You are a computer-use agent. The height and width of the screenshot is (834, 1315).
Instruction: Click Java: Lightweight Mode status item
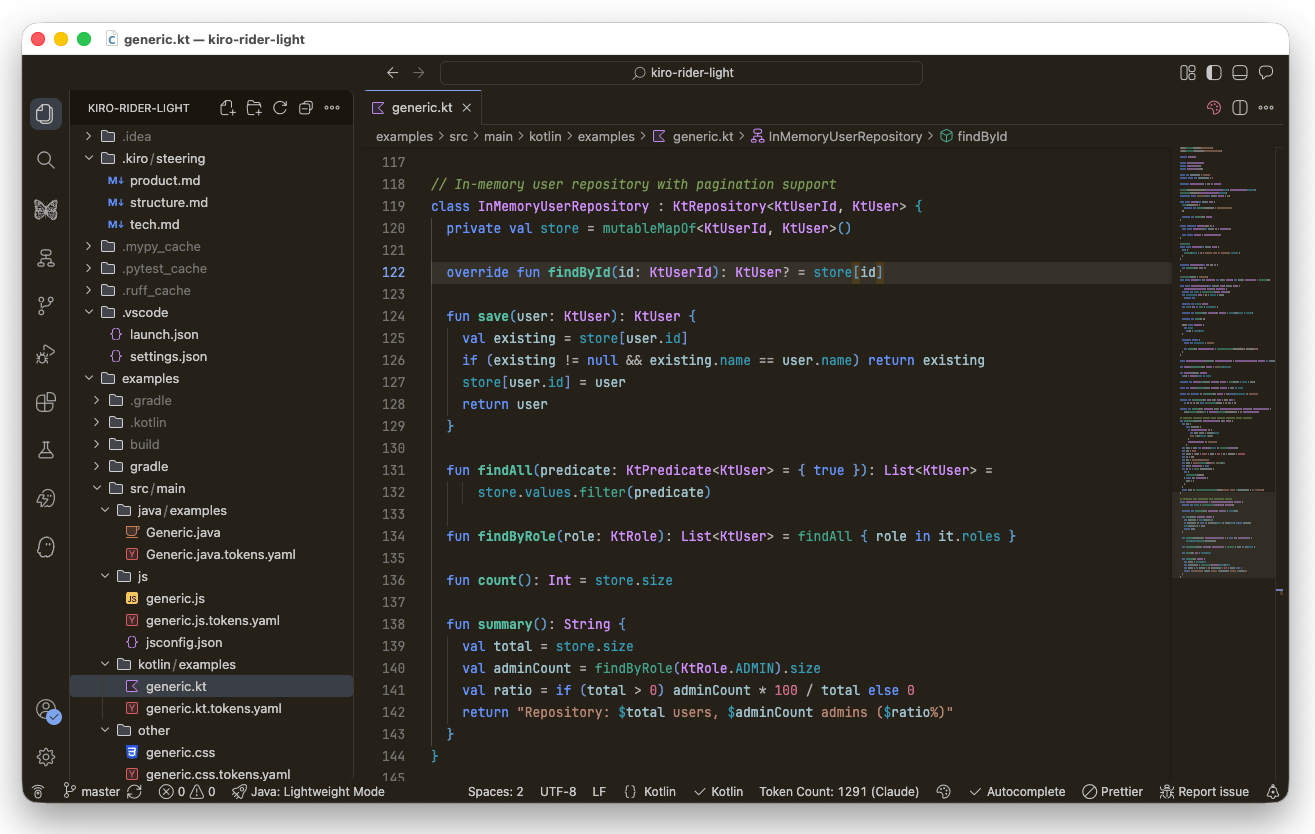click(x=308, y=792)
